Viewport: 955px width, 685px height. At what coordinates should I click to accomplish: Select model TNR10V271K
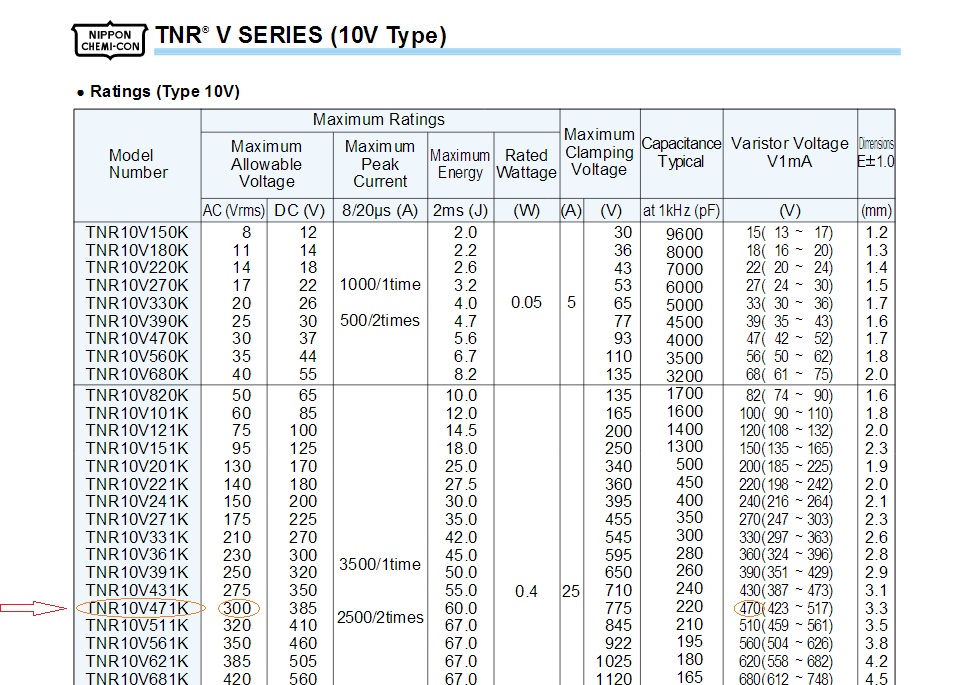137,519
